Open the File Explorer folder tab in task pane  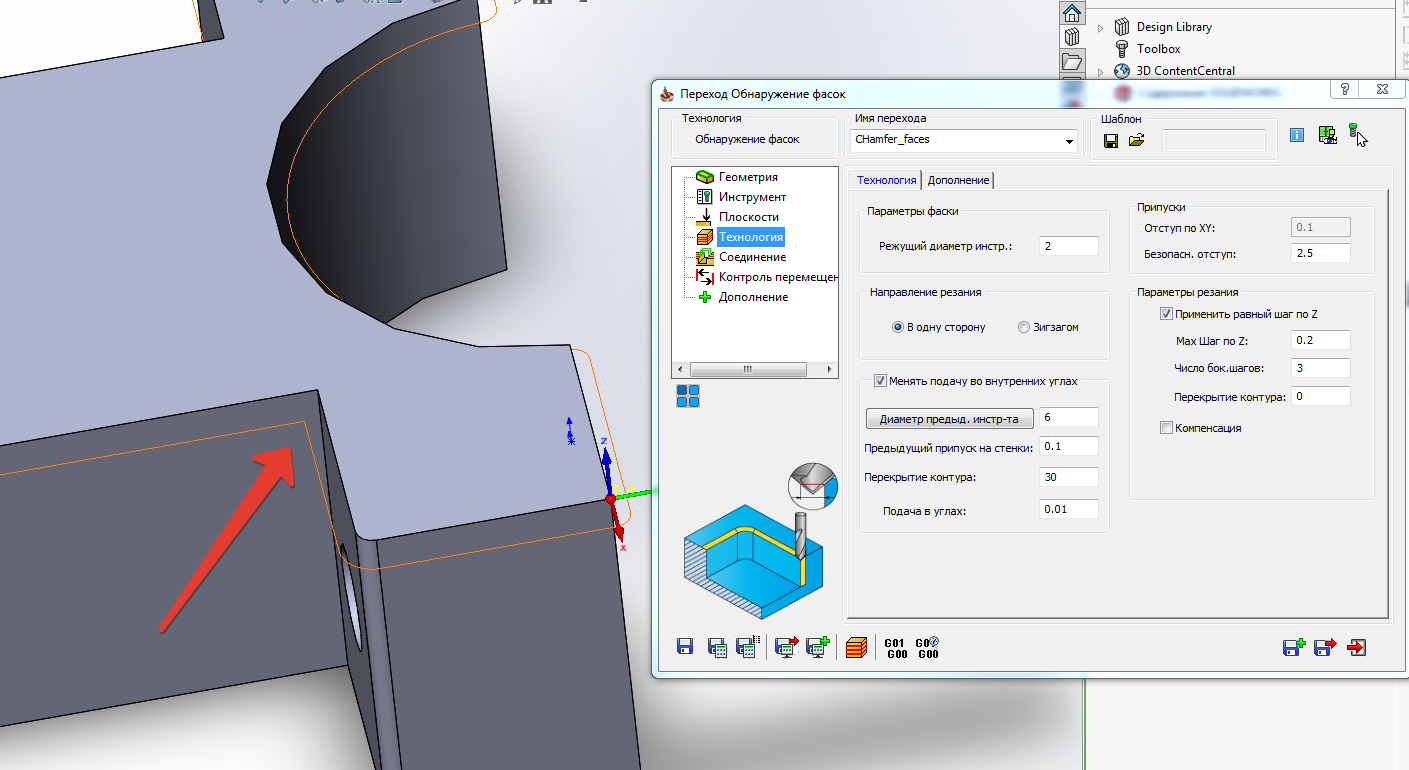(1072, 61)
